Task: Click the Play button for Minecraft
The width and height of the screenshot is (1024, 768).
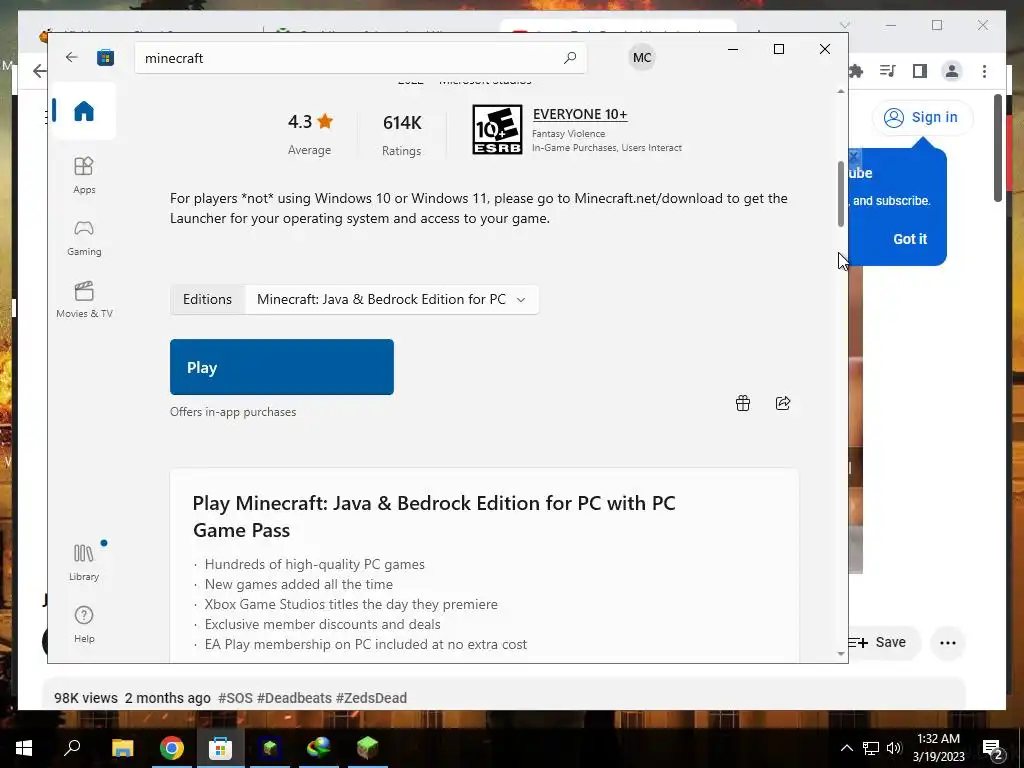Action: click(281, 367)
